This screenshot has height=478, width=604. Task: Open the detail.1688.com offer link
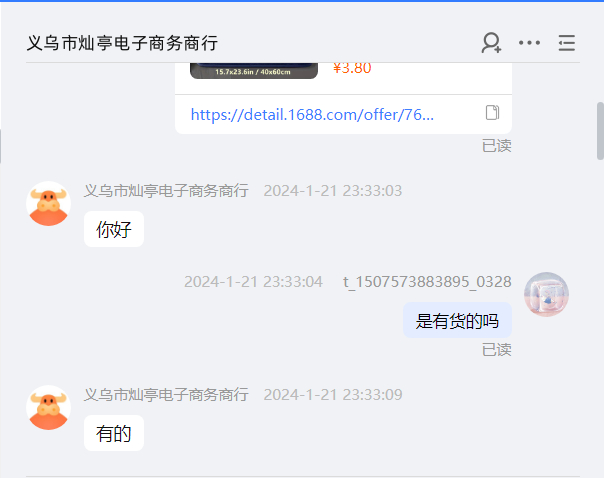pyautogui.click(x=312, y=114)
